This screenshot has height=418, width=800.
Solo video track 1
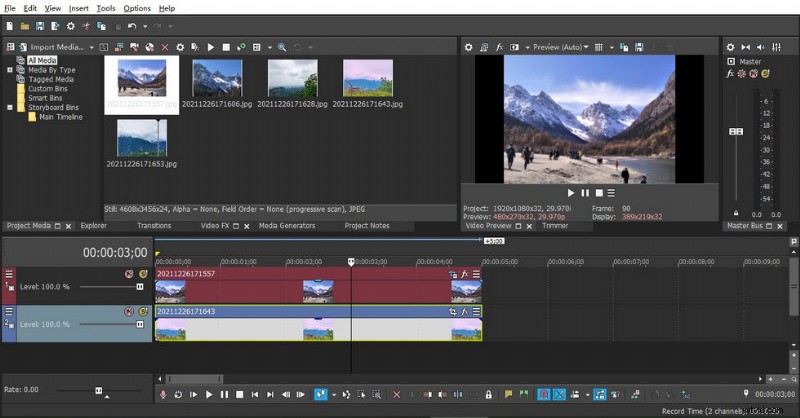click(143, 274)
